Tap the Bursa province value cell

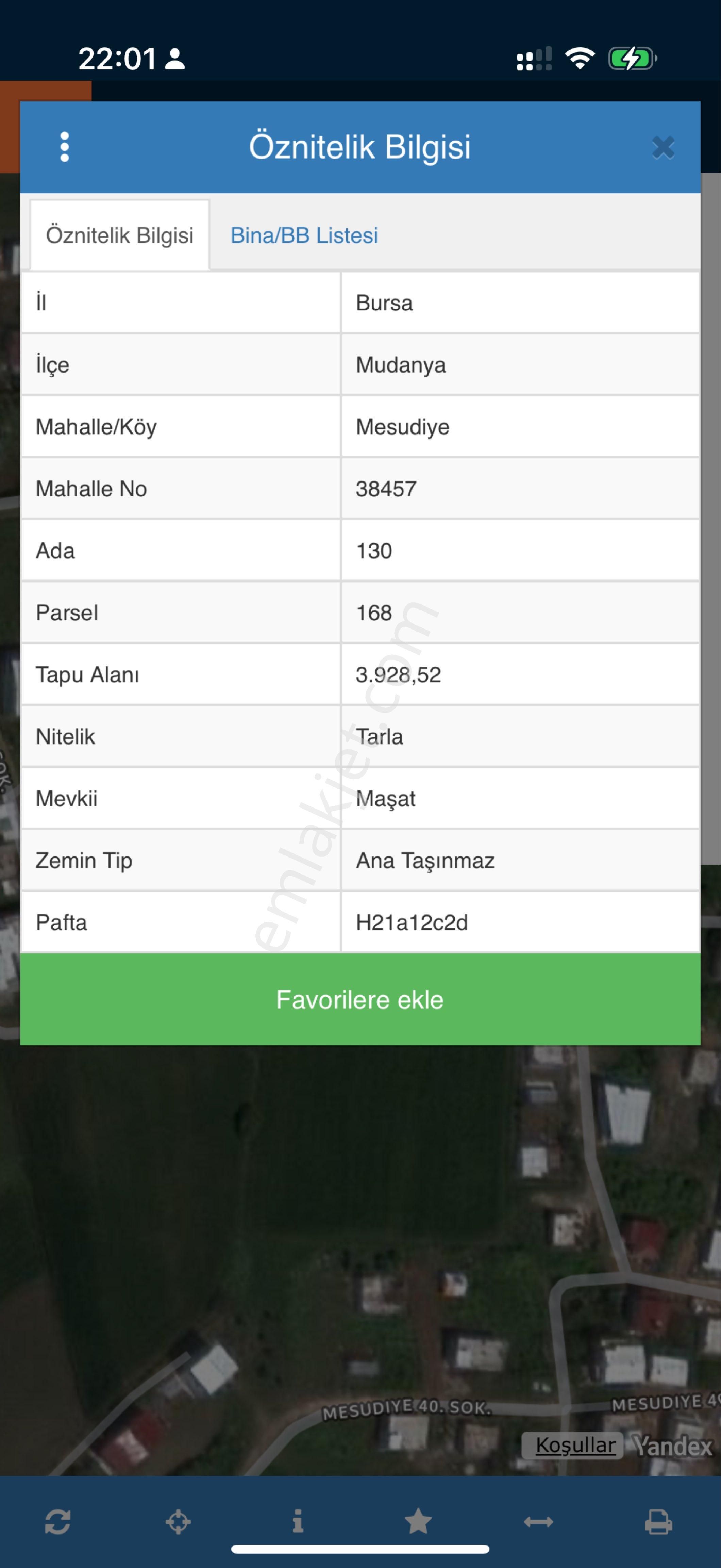[385, 303]
